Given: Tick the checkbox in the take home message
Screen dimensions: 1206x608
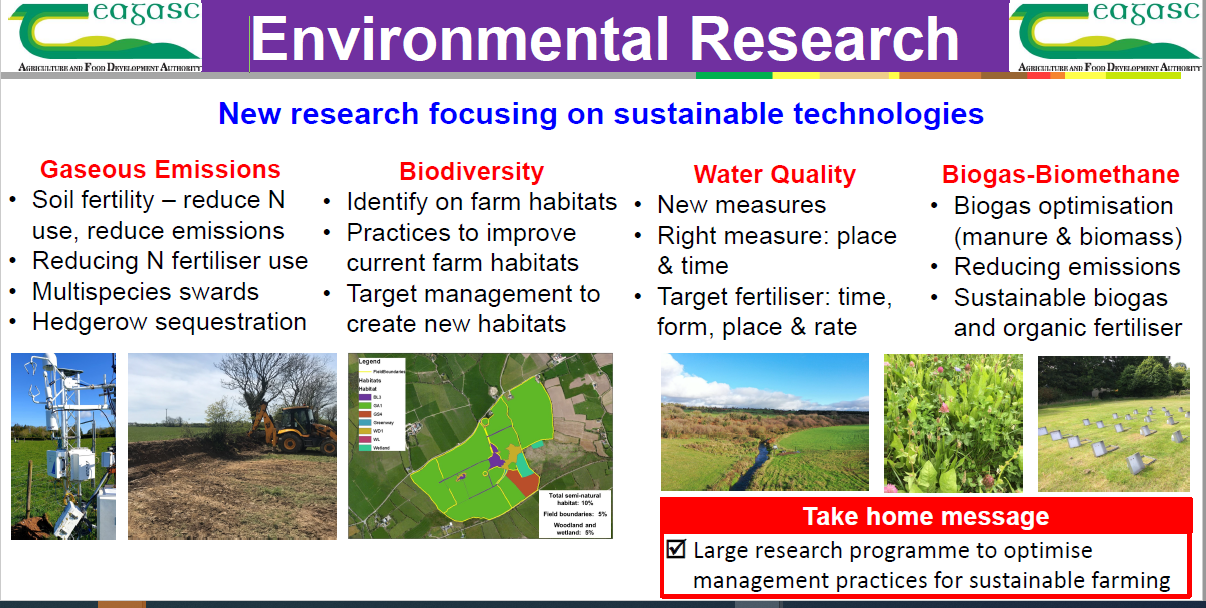Looking at the screenshot, I should pos(677,549).
